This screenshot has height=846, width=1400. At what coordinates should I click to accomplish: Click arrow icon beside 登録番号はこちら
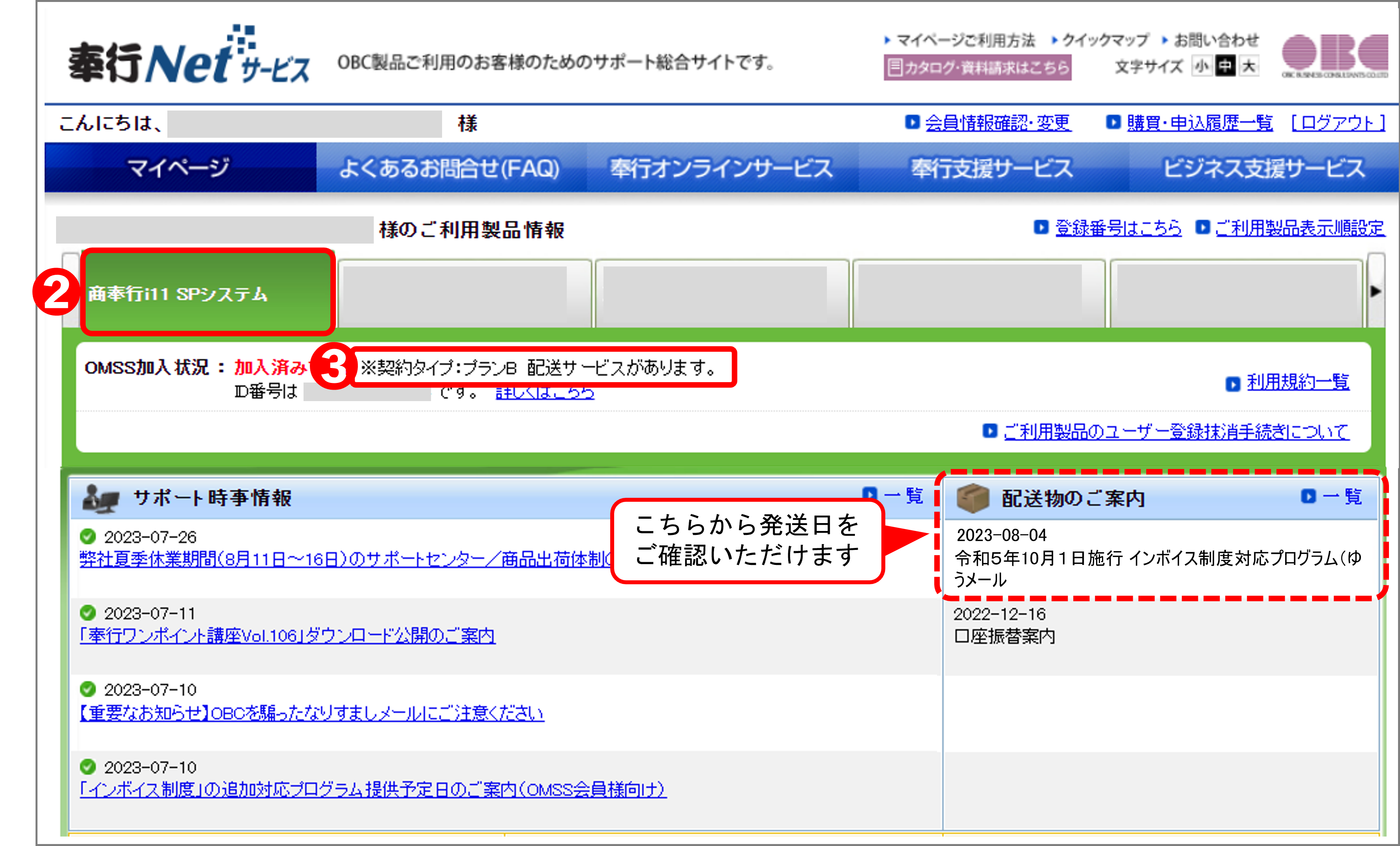click(1041, 227)
